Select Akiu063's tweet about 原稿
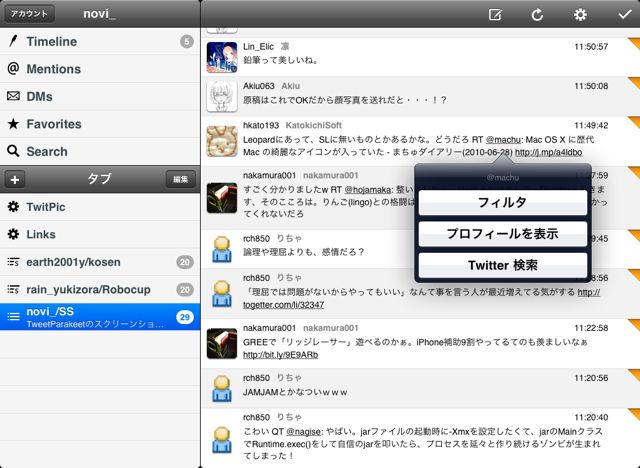This screenshot has height=468, width=640. pyautogui.click(x=420, y=96)
